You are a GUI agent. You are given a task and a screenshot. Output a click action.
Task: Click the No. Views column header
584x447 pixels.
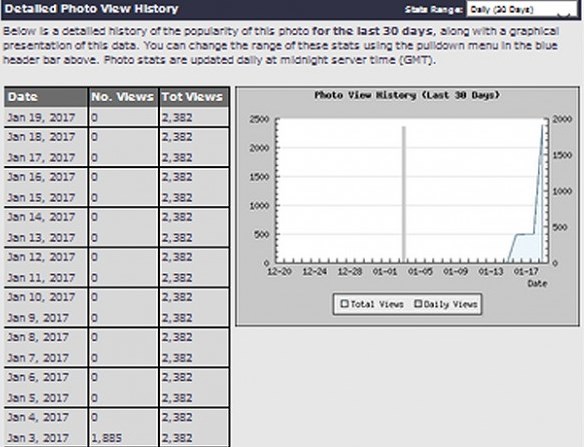click(x=123, y=97)
